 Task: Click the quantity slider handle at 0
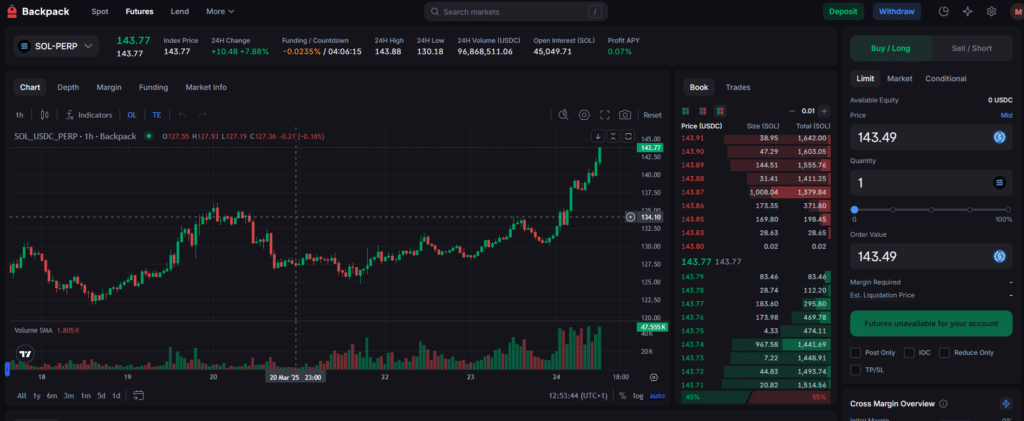pos(854,210)
